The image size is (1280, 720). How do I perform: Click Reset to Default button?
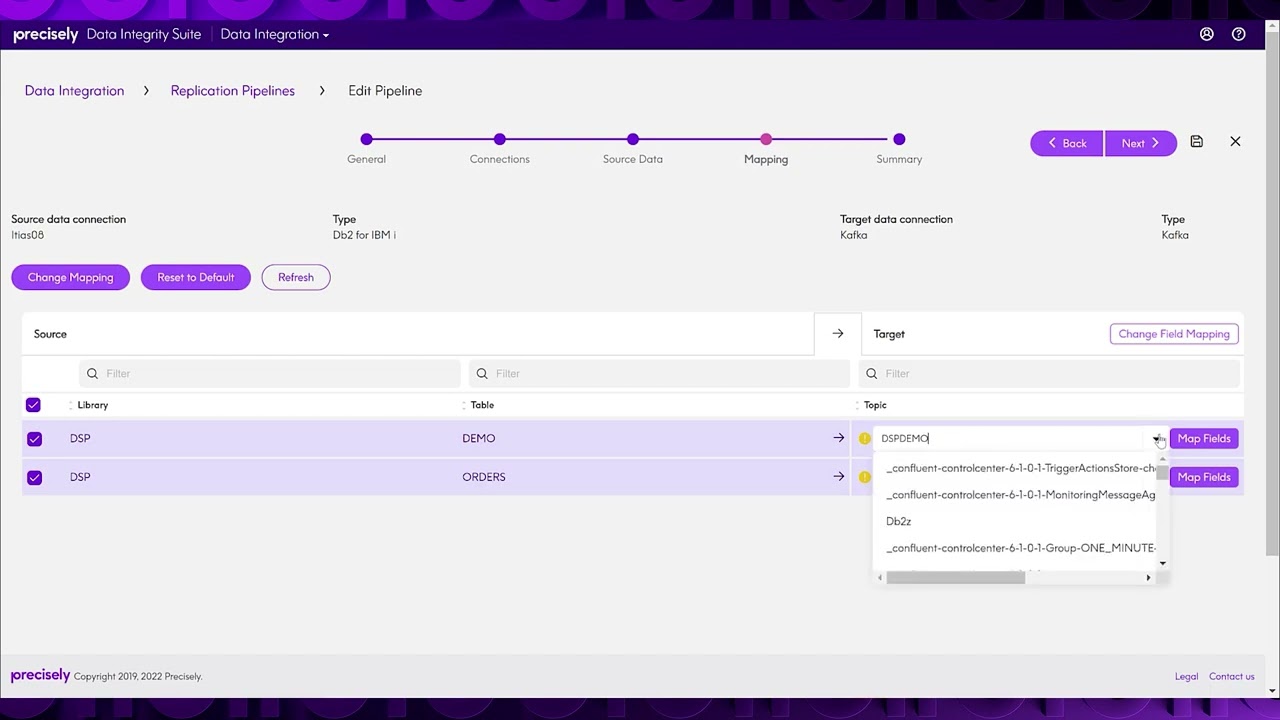coord(195,277)
